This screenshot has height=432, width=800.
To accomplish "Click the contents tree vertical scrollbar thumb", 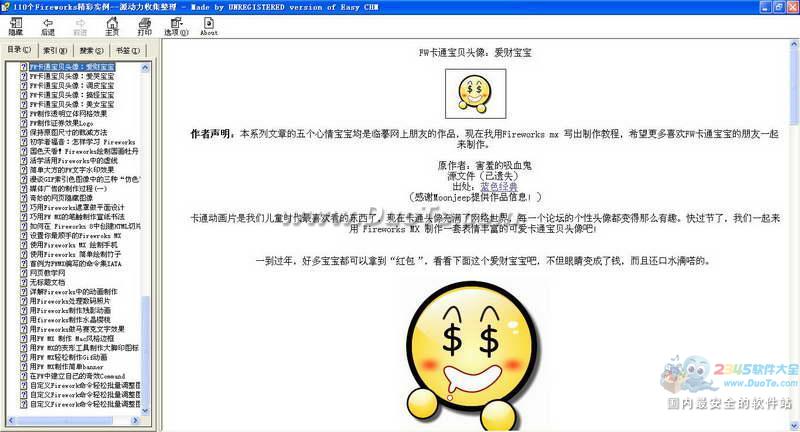I will click(x=145, y=351).
